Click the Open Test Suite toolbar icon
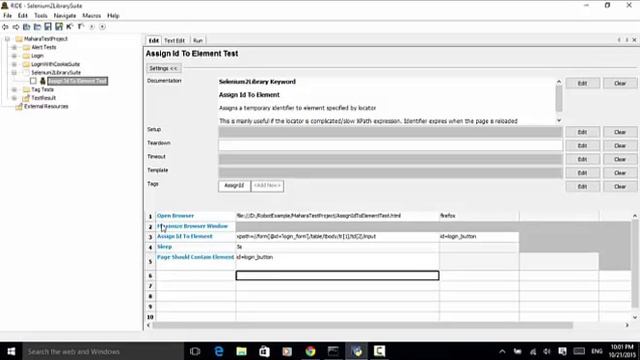The width and height of the screenshot is (640, 360). tap(27, 27)
